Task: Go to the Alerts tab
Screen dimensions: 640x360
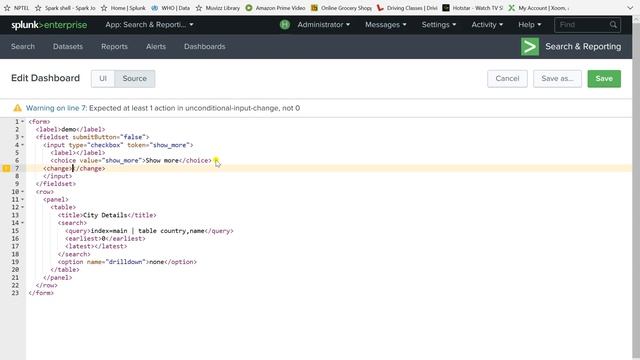Action: [x=156, y=47]
